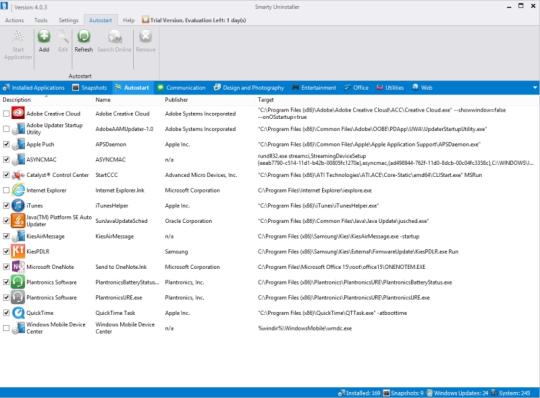Image resolution: width=540 pixels, height=398 pixels.
Task: Select the Autostart ribbon tab
Action: [100, 20]
